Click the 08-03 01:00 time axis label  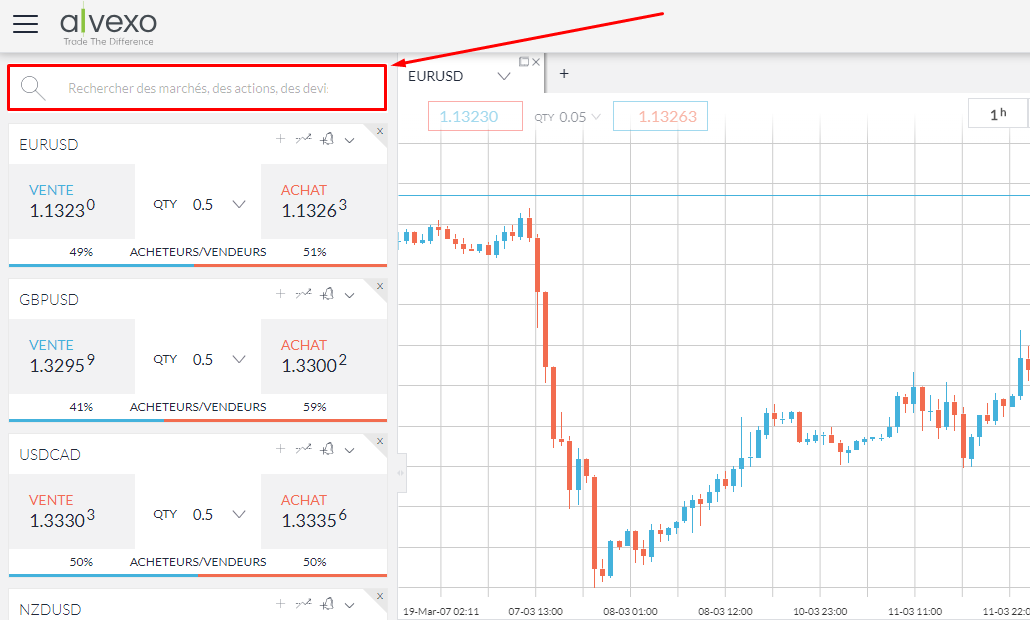(x=630, y=611)
